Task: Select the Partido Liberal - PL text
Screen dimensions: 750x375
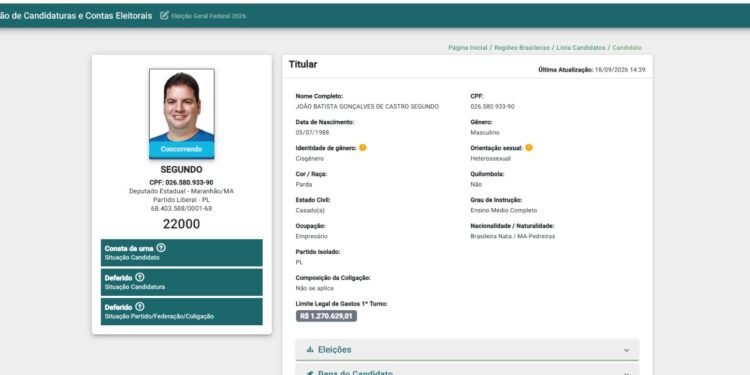Action: tap(181, 200)
